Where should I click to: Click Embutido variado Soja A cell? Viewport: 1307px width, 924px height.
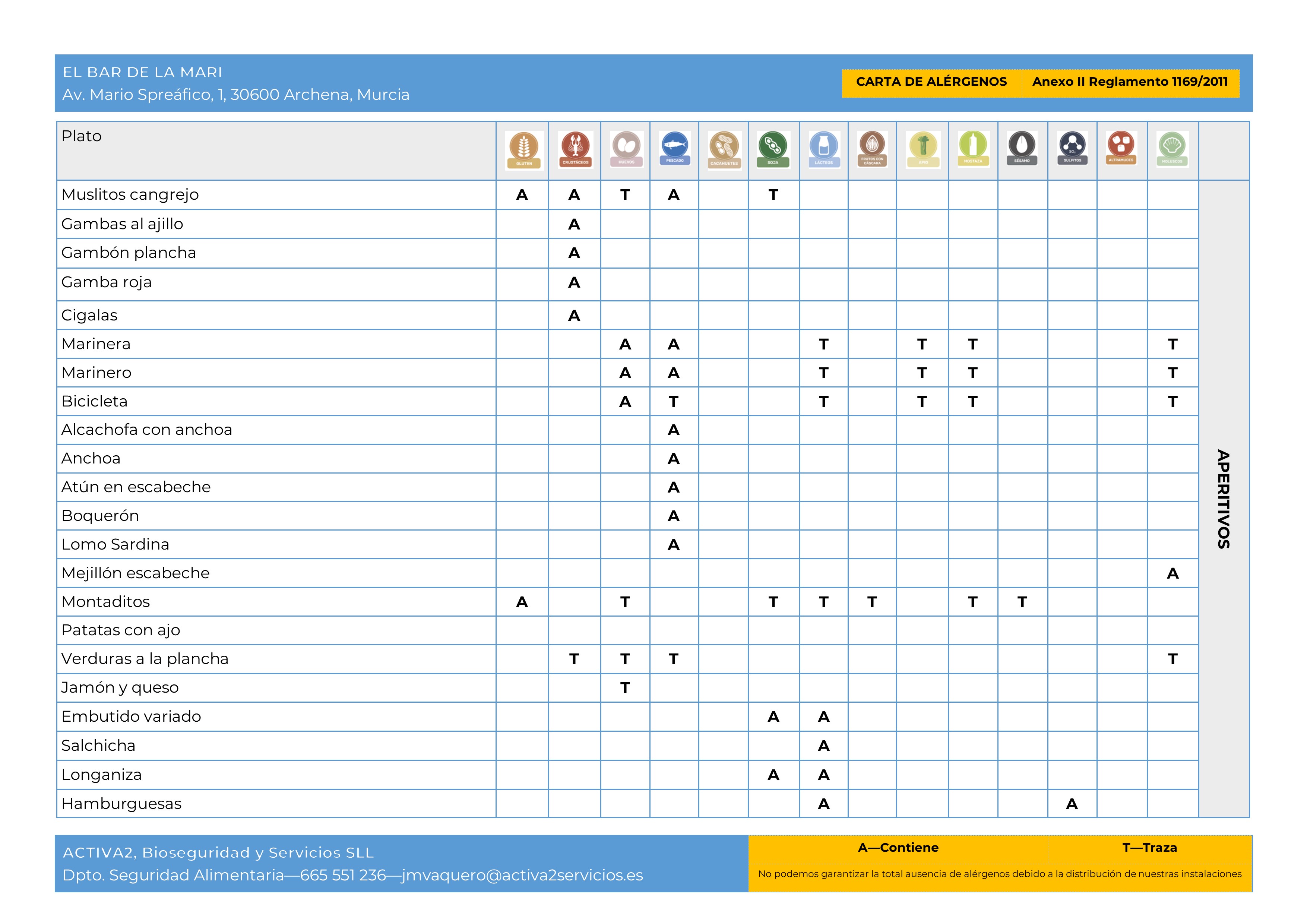coord(773,717)
